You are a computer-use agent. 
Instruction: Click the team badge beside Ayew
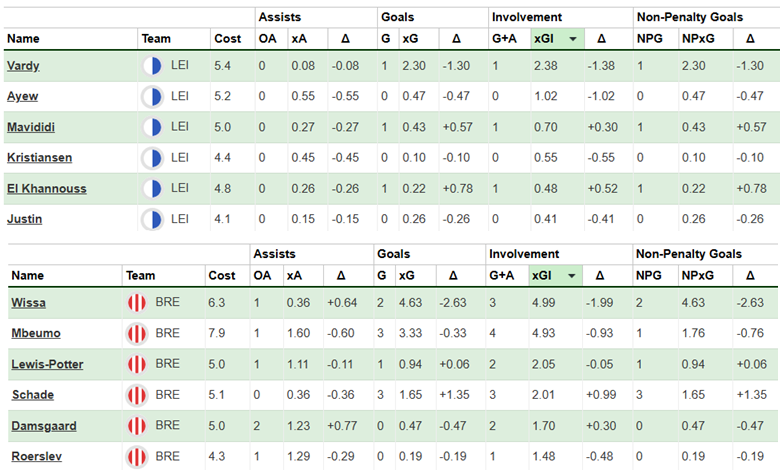point(153,96)
